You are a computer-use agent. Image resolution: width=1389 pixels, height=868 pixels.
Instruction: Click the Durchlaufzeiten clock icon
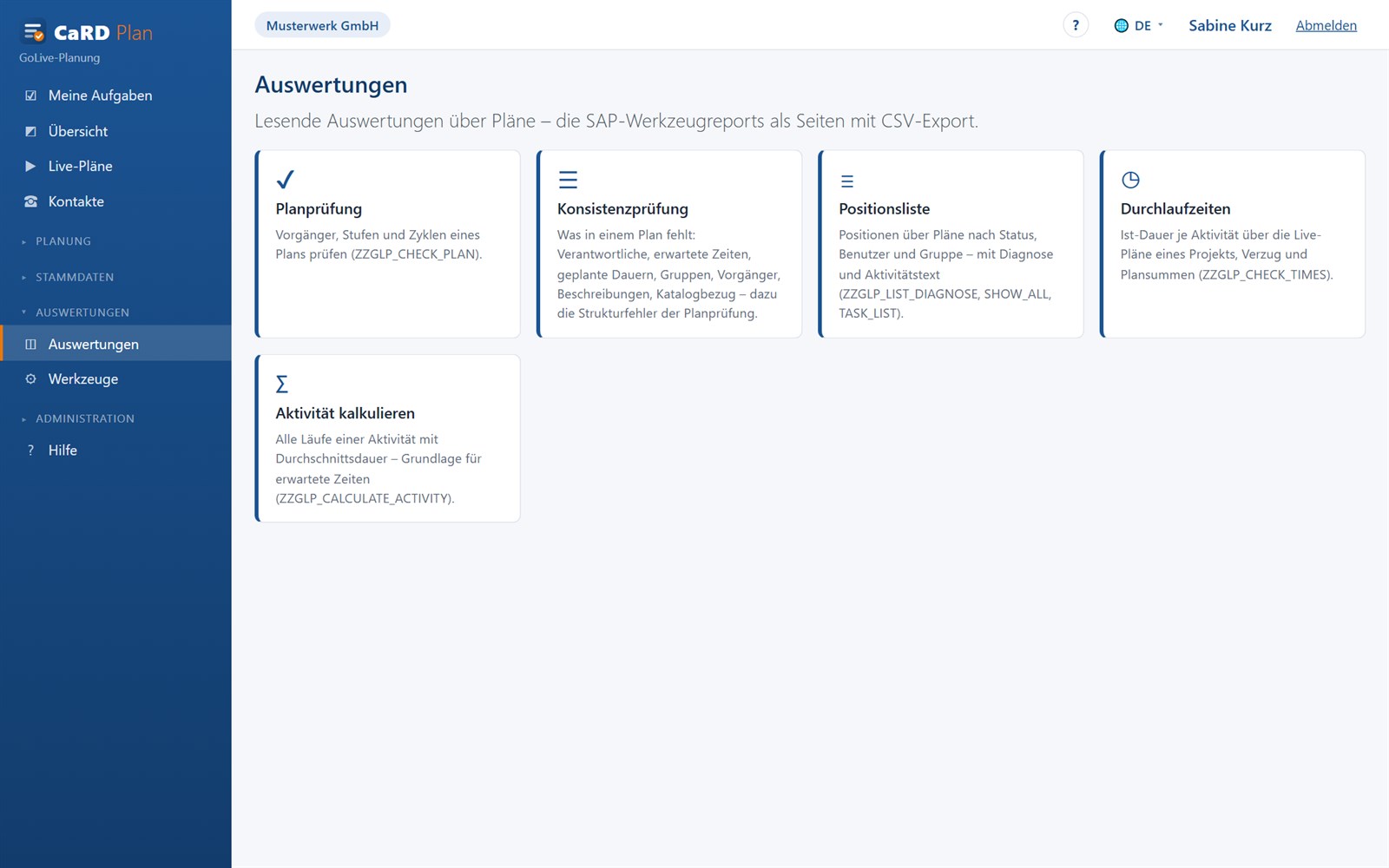tap(1130, 180)
